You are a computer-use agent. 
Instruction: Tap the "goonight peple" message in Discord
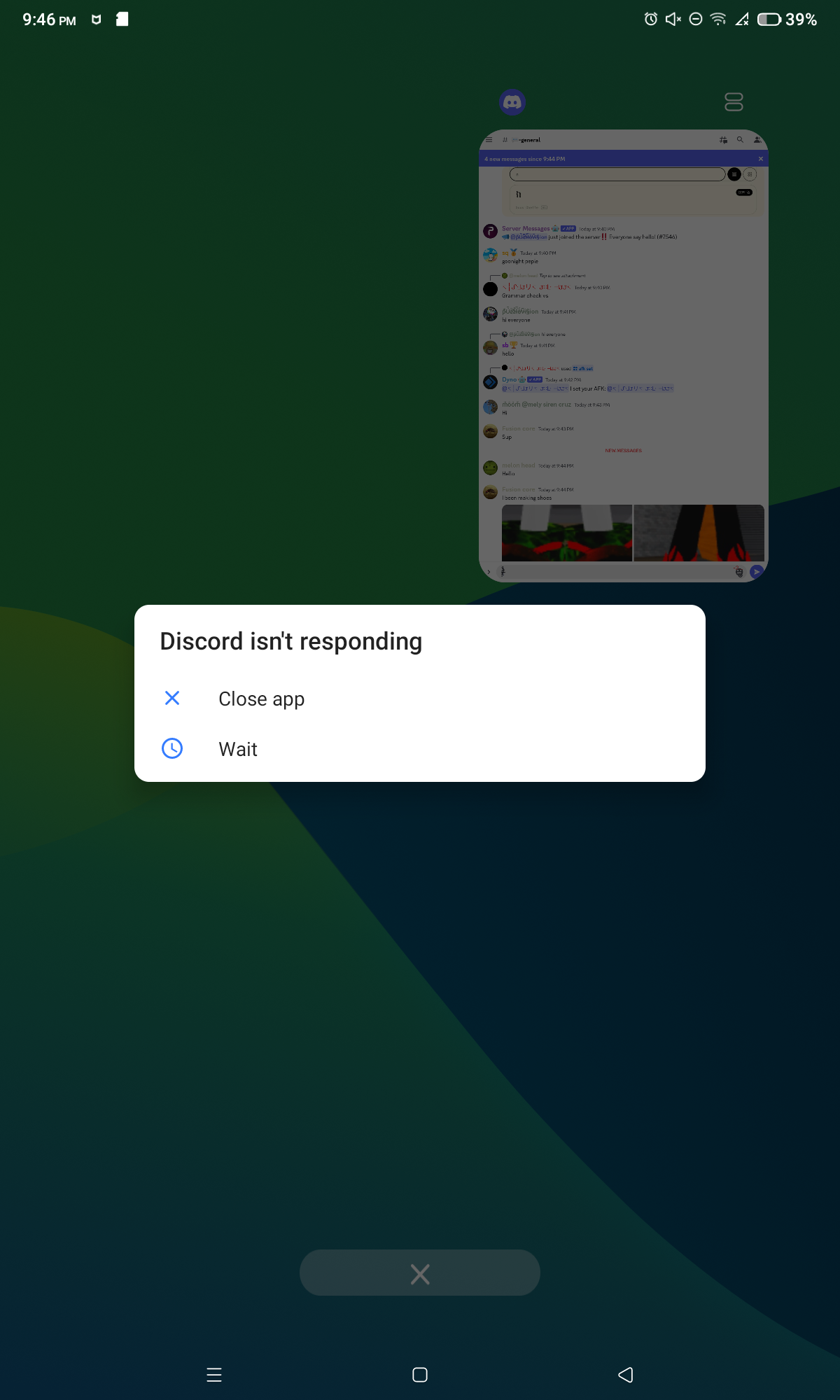pyautogui.click(x=520, y=261)
